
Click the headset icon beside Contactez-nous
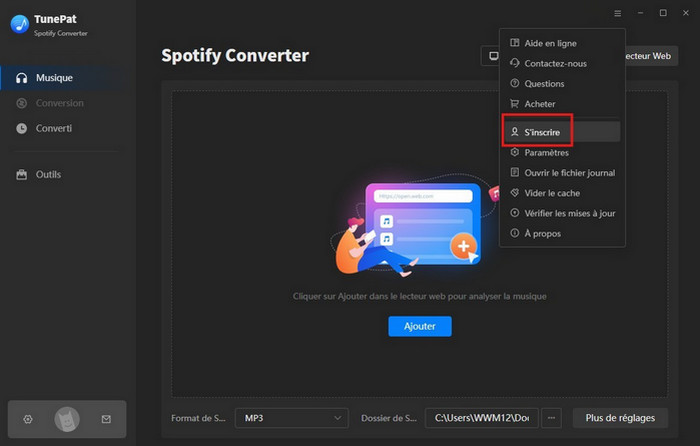tap(515, 63)
